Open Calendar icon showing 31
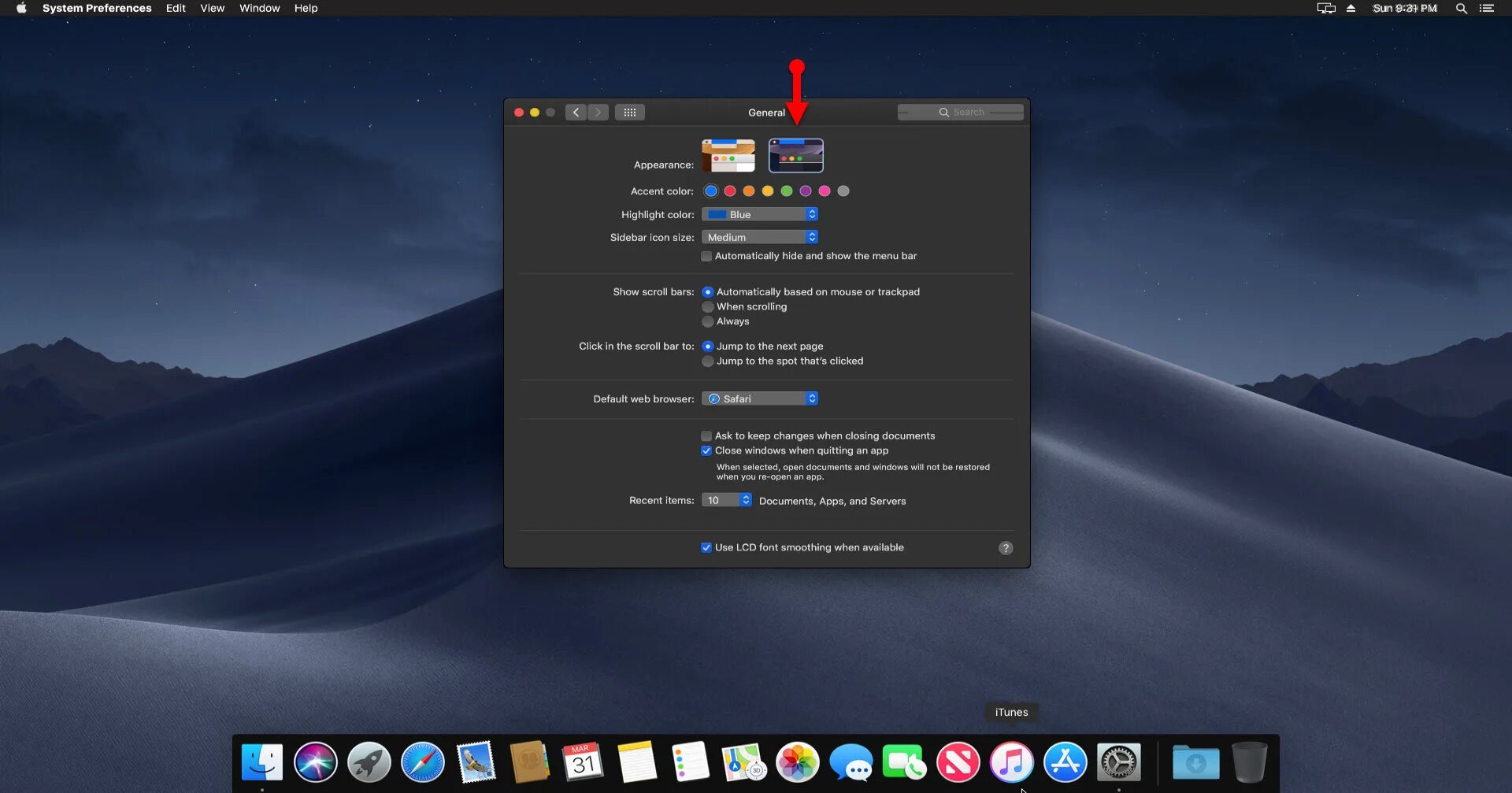This screenshot has height=793, width=1512. pyautogui.click(x=584, y=762)
